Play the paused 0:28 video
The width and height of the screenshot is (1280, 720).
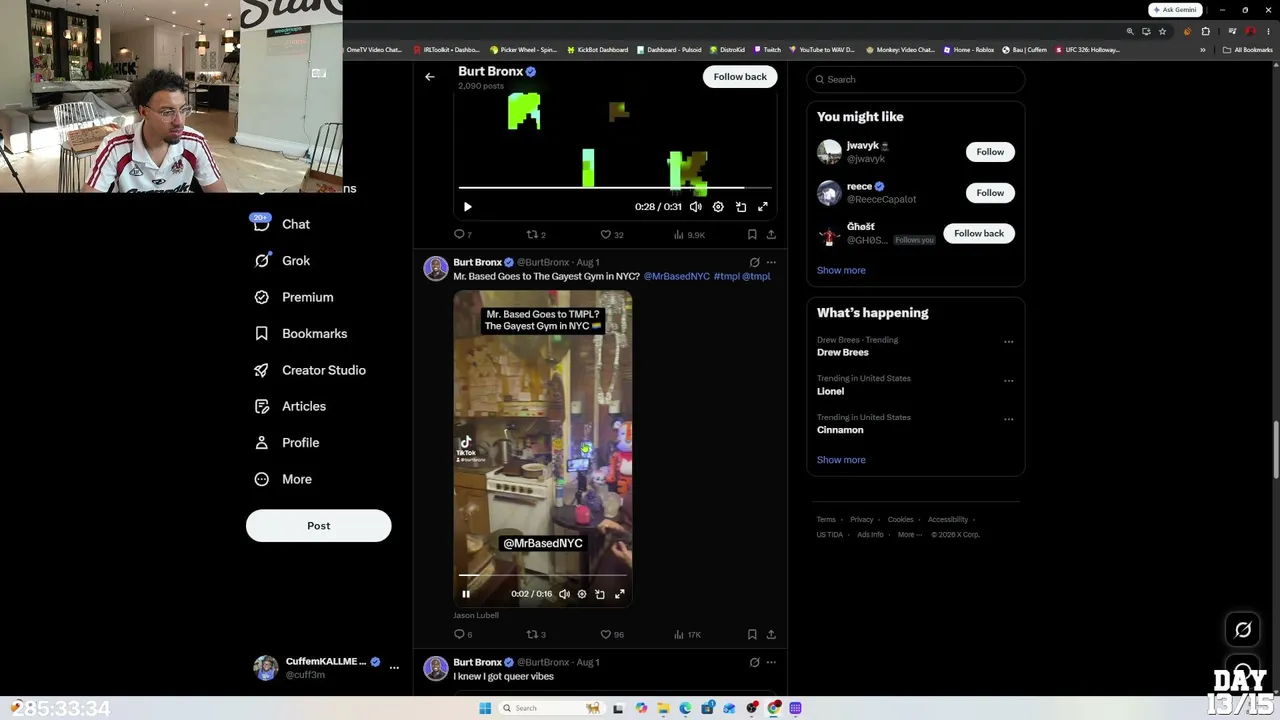[467, 207]
